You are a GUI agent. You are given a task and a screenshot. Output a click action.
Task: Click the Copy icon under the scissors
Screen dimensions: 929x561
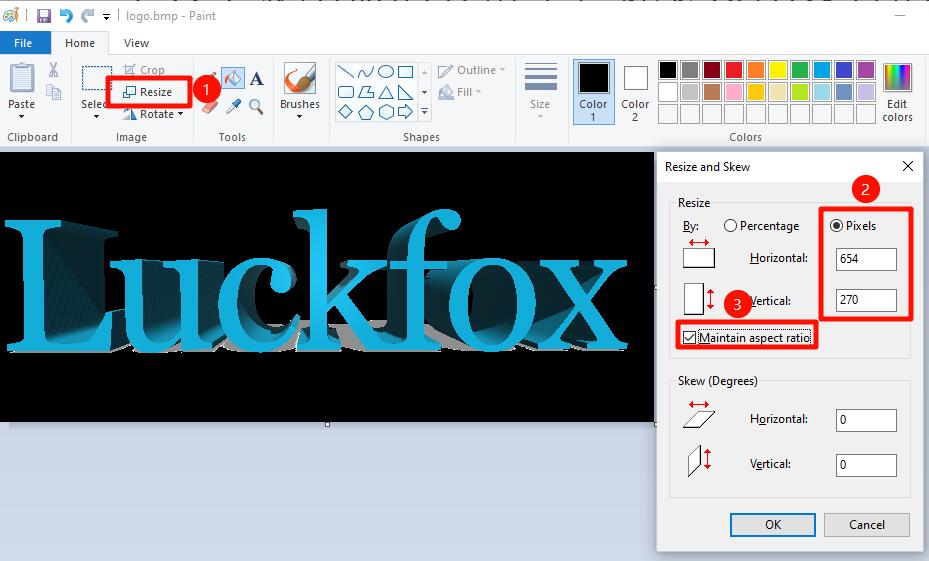click(x=53, y=92)
